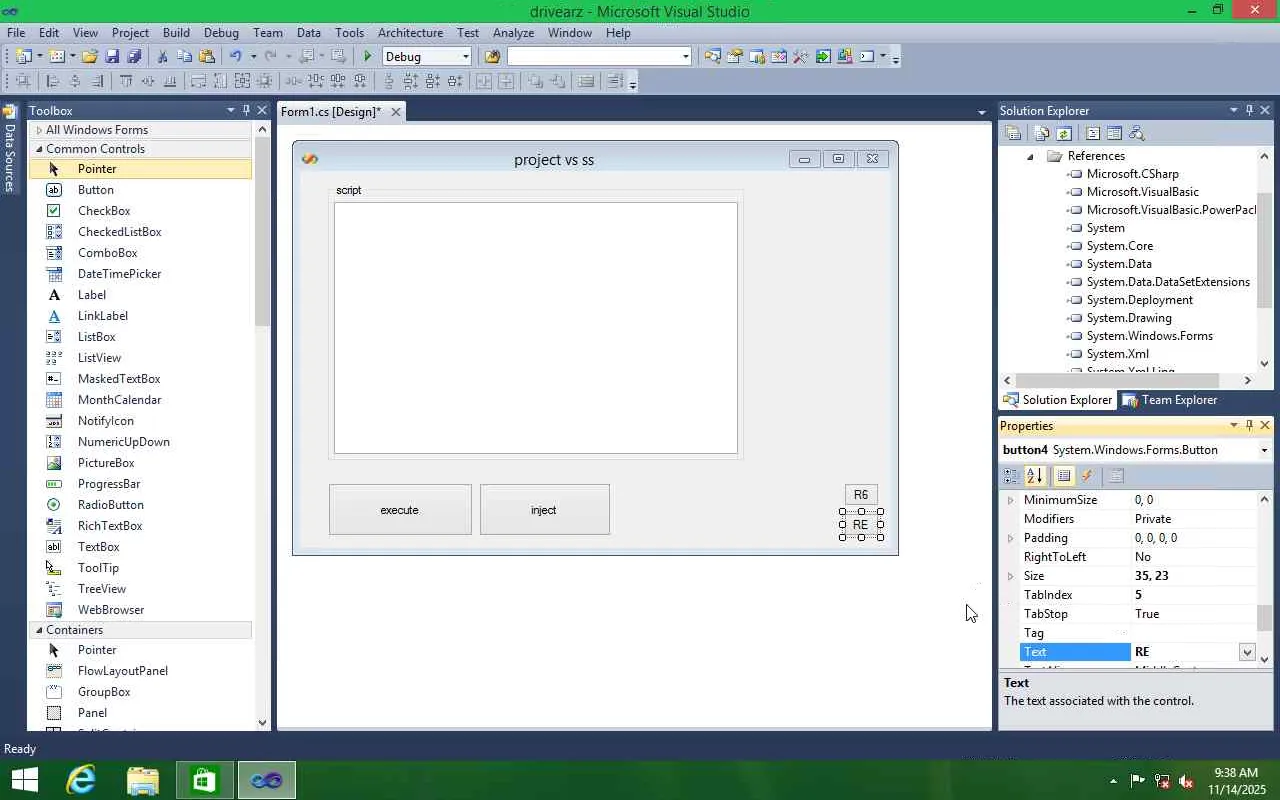1280x800 pixels.
Task: Pick the TextBox control in the Toolbox
Action: click(140, 547)
